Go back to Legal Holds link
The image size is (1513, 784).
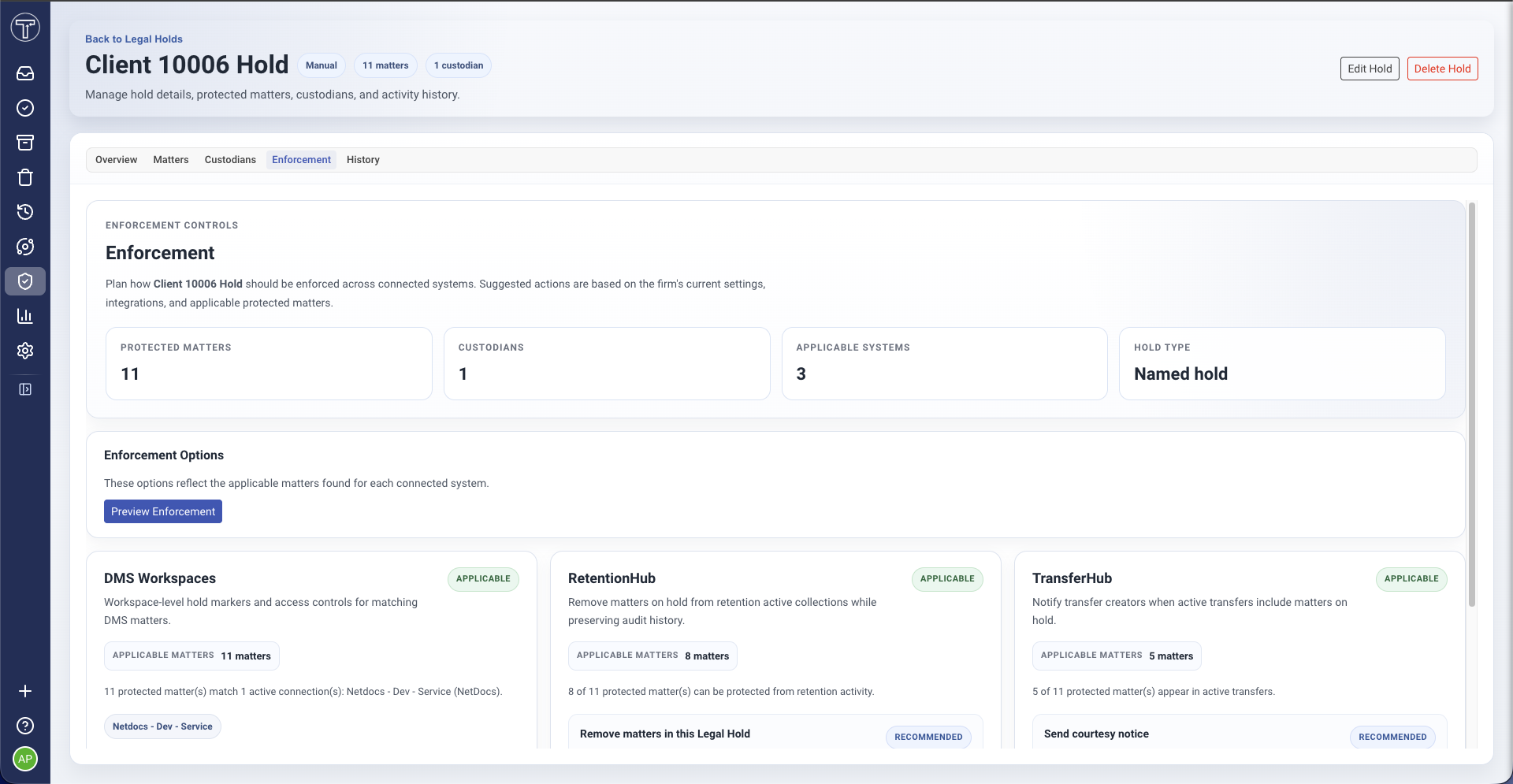coord(134,39)
